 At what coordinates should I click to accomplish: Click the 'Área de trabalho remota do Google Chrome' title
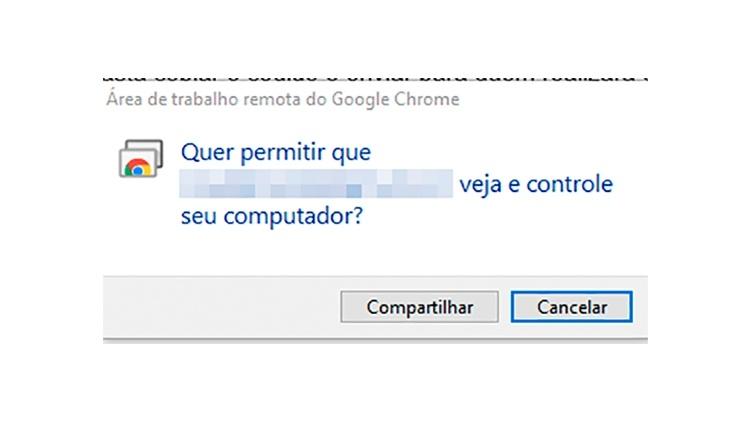283,100
